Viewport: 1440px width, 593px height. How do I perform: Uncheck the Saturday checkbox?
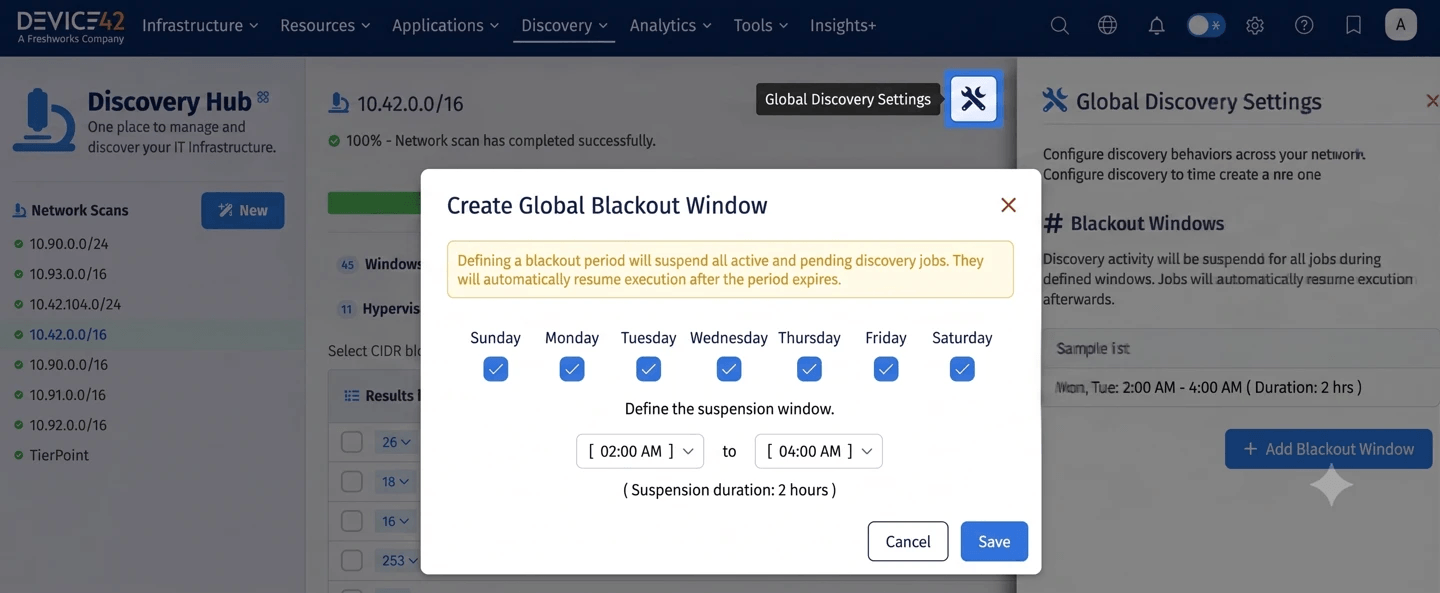(x=962, y=369)
